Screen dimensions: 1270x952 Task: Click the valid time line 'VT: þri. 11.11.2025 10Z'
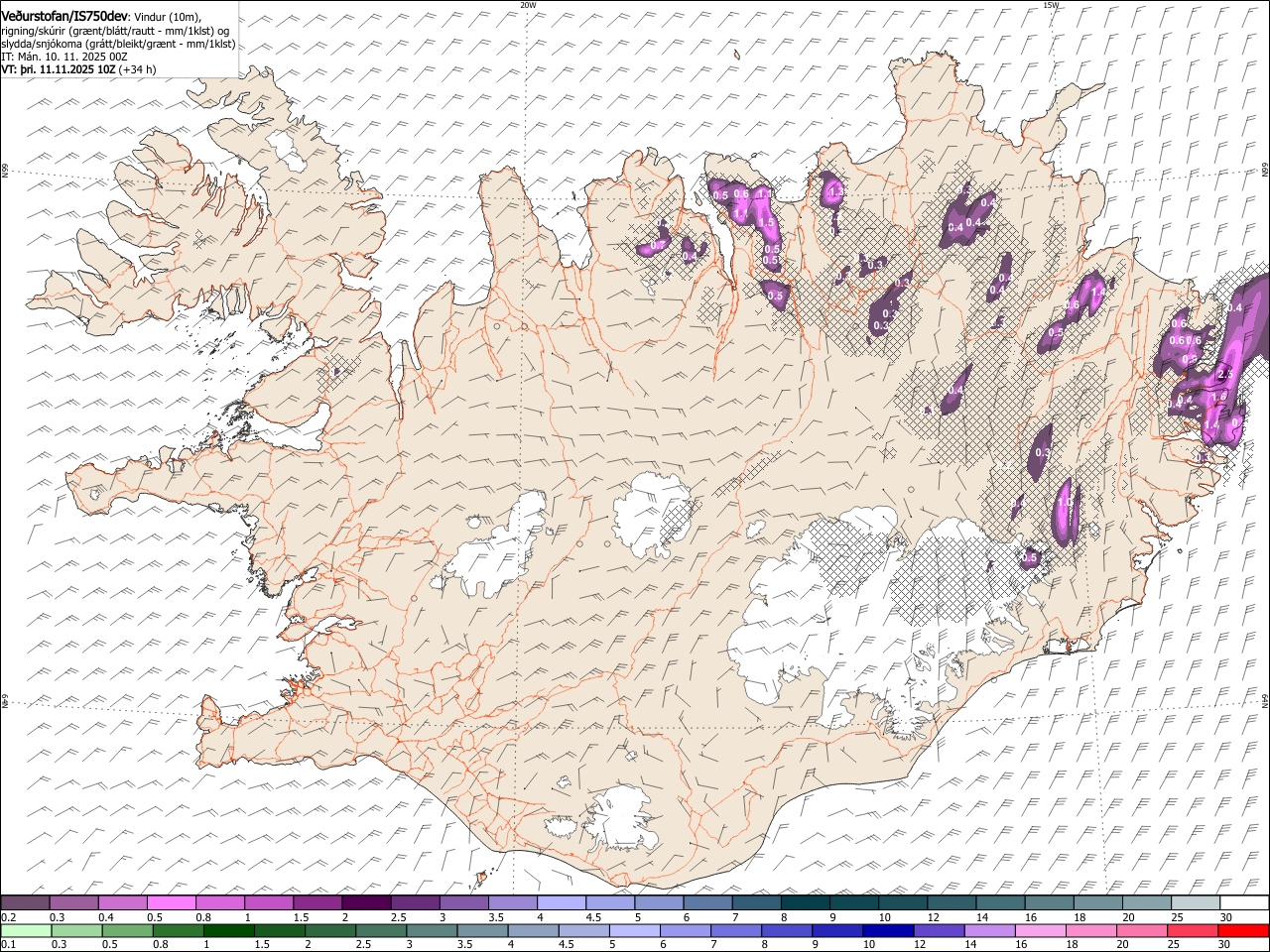pyautogui.click(x=59, y=69)
